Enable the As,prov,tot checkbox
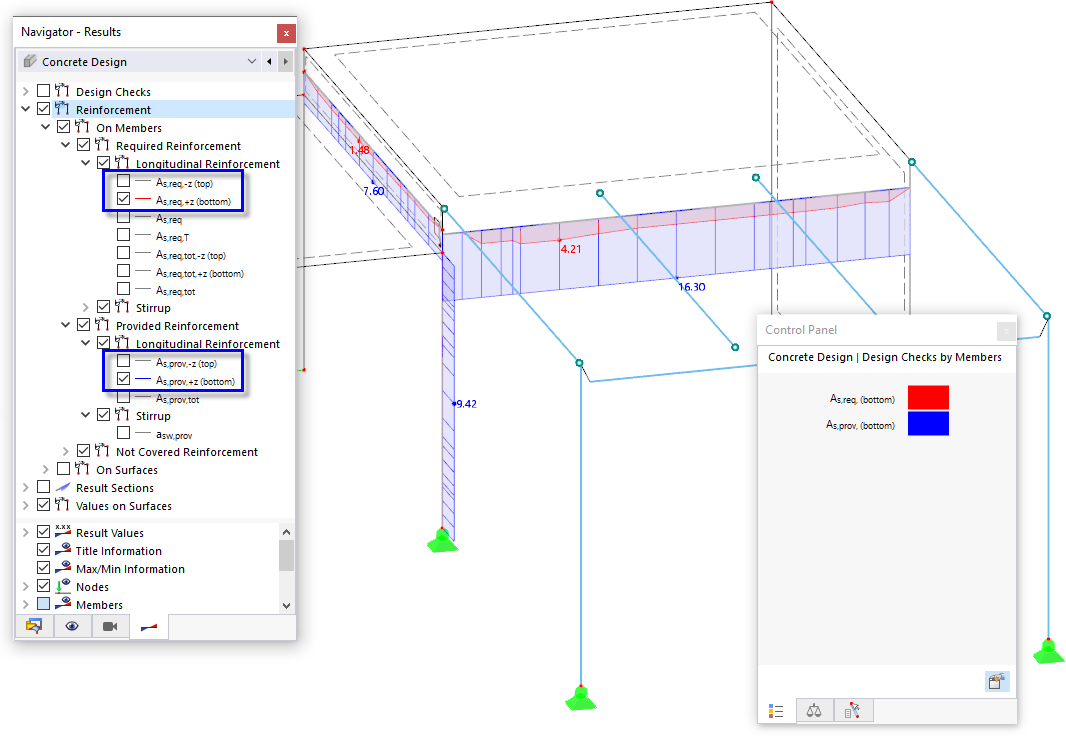The height and width of the screenshot is (740, 1066). click(123, 397)
